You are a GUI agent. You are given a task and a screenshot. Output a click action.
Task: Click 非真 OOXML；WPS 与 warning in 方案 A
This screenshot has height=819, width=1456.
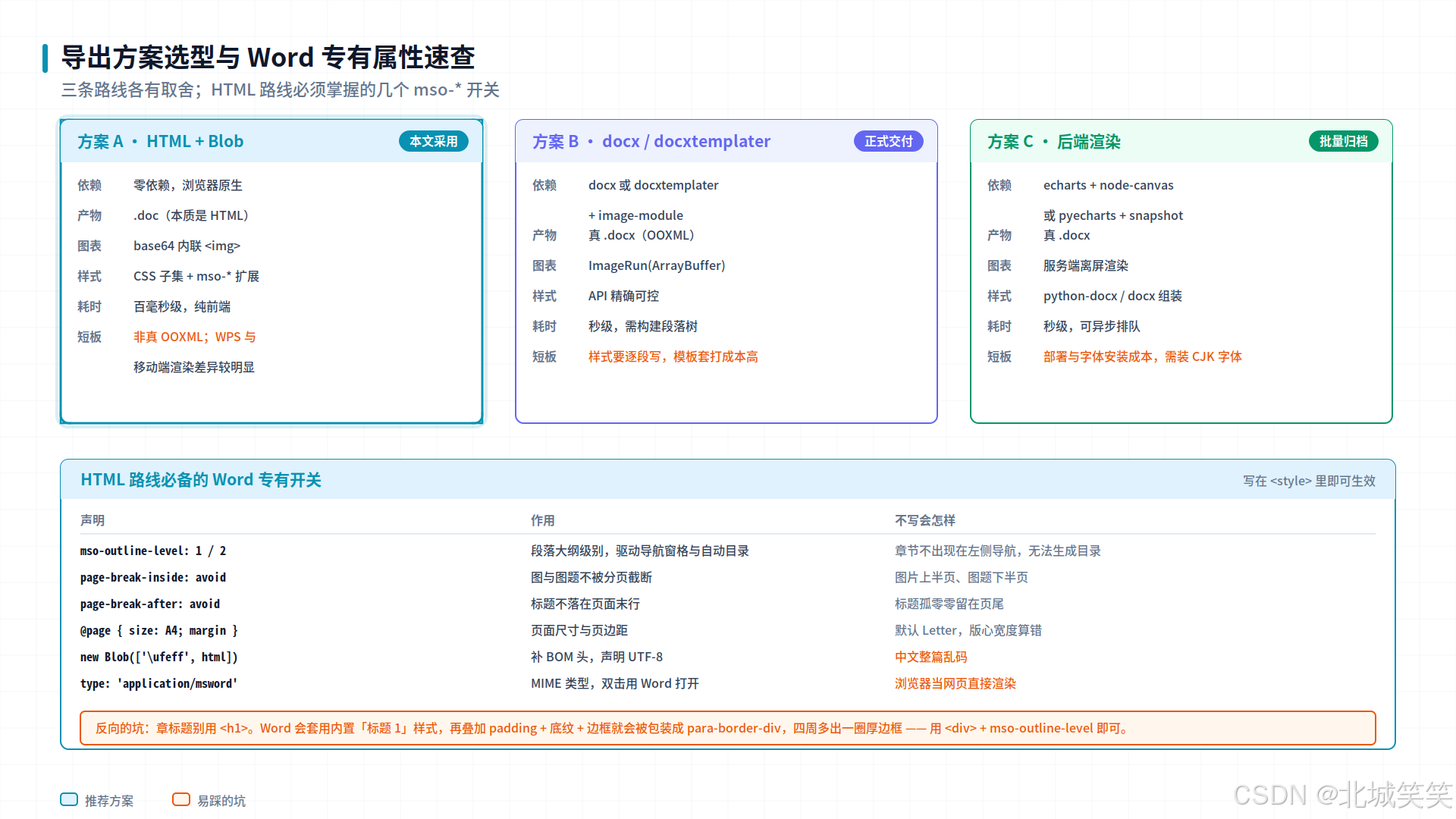tap(195, 337)
